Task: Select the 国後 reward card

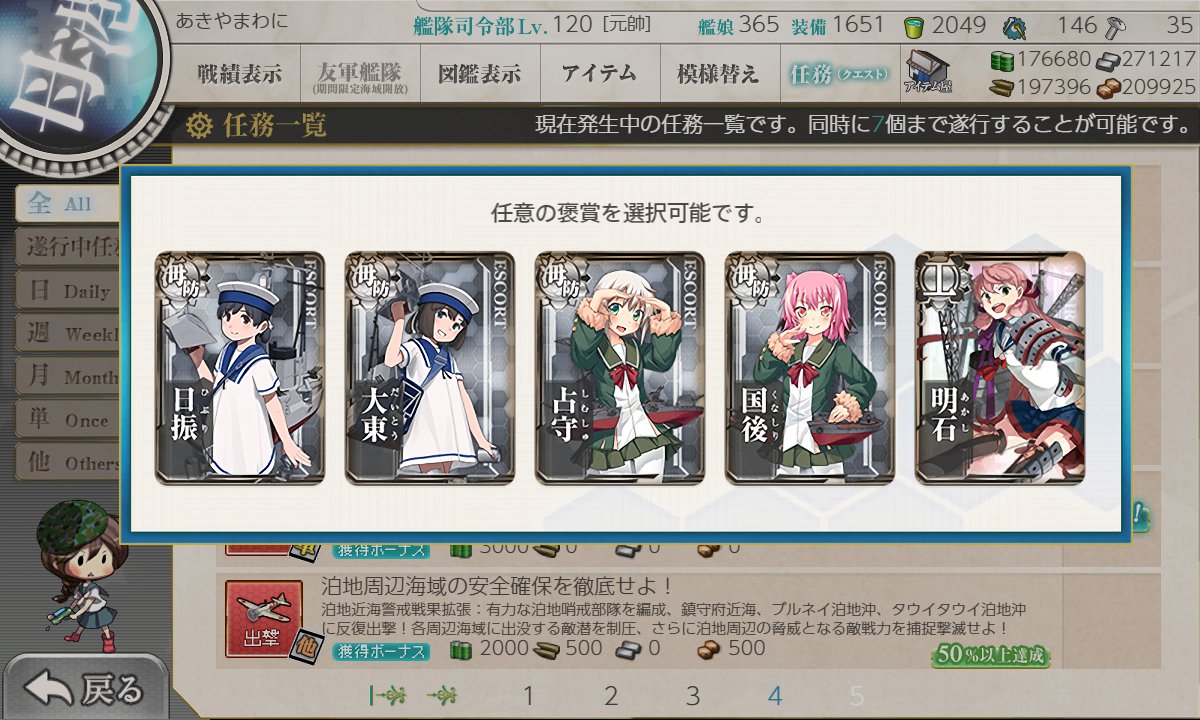Action: coord(810,368)
